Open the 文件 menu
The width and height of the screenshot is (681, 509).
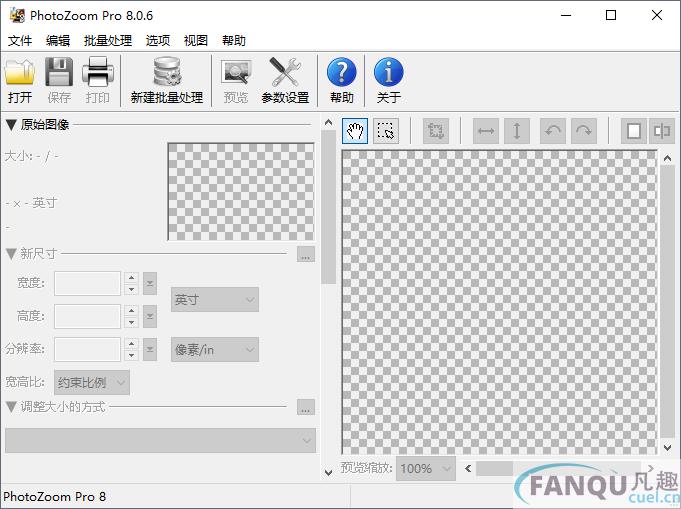tap(20, 41)
